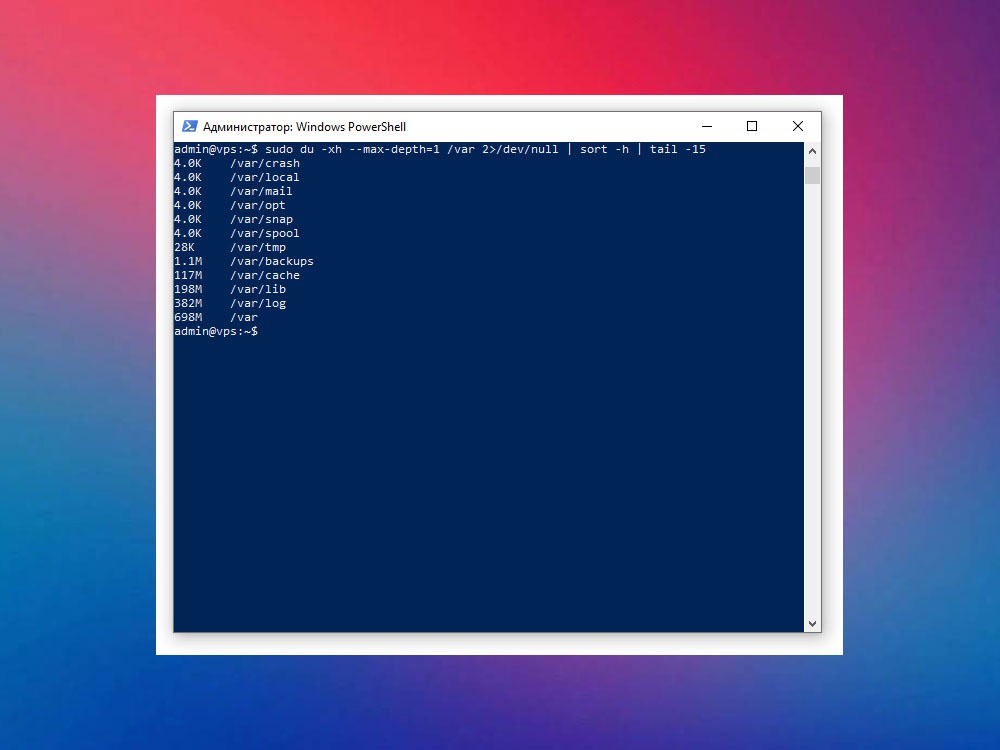
Task: Click the title text 'Администратор: Windows PowerShell'
Action: click(304, 127)
